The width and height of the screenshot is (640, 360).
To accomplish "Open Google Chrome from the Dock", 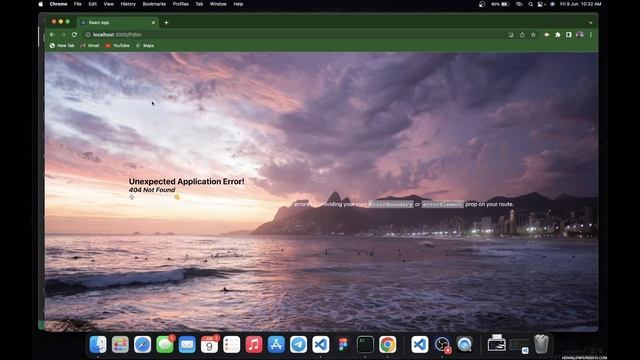I will tap(387, 344).
